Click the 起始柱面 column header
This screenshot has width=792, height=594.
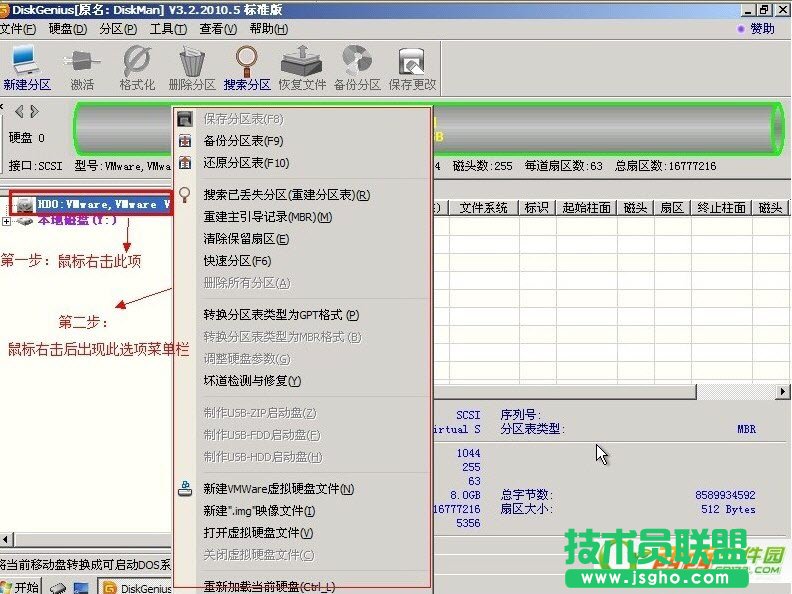[586, 208]
